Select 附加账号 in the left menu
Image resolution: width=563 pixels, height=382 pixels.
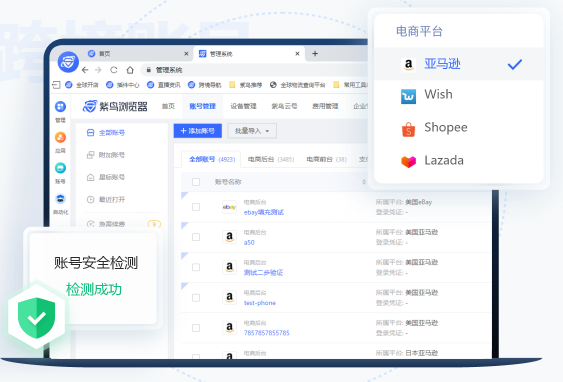coord(106,155)
